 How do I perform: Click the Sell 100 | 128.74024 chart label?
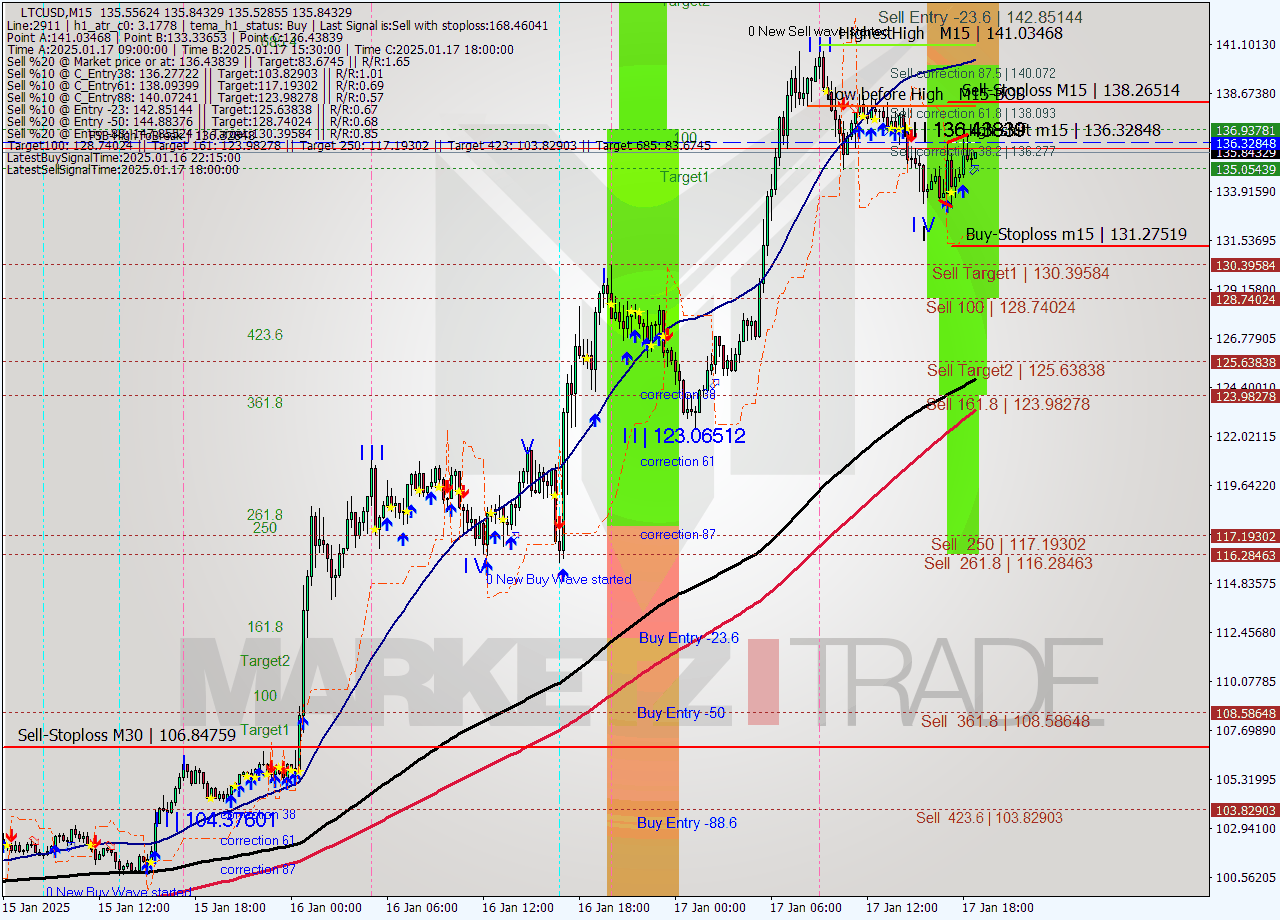(1000, 307)
